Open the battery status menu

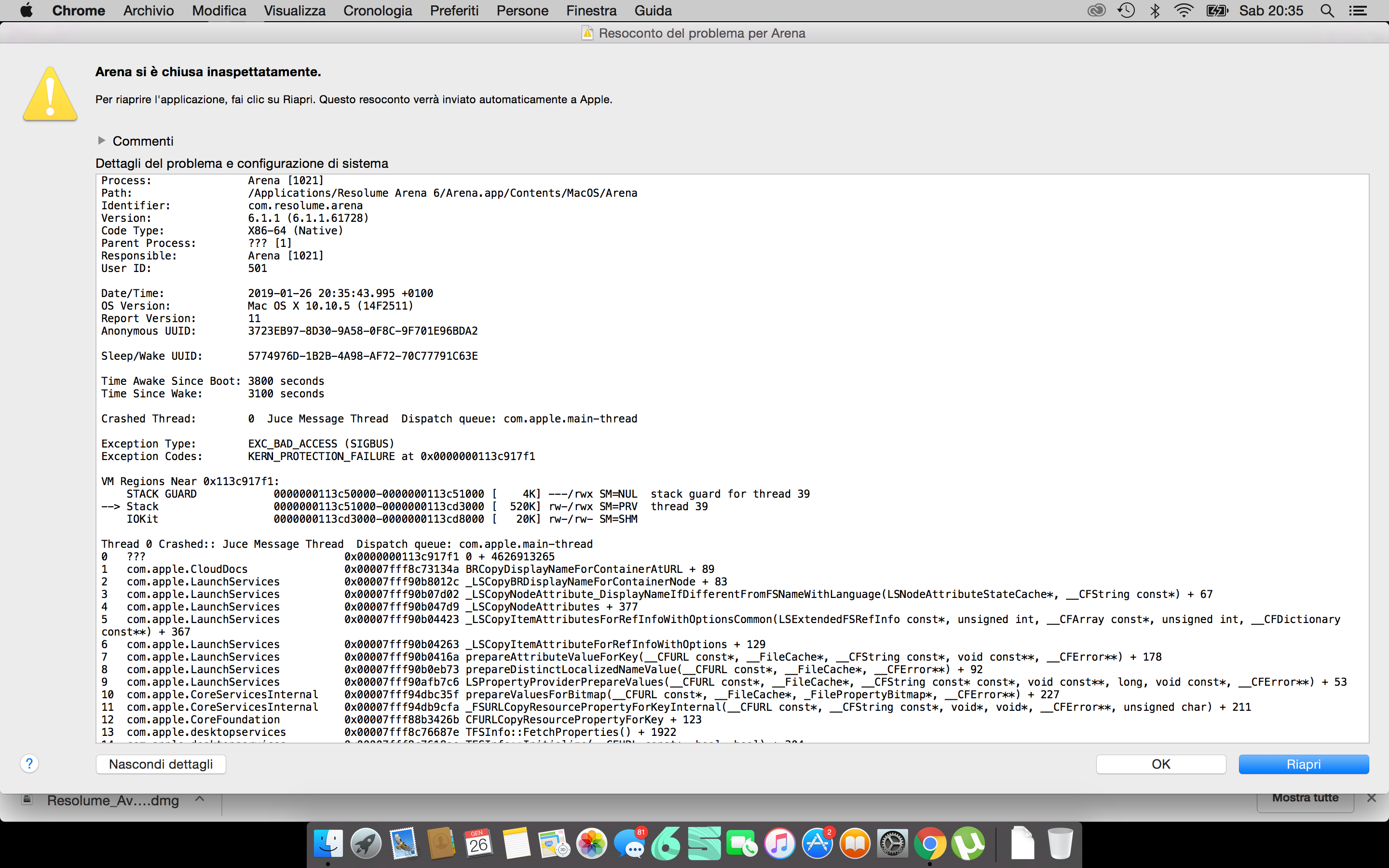(x=1217, y=10)
